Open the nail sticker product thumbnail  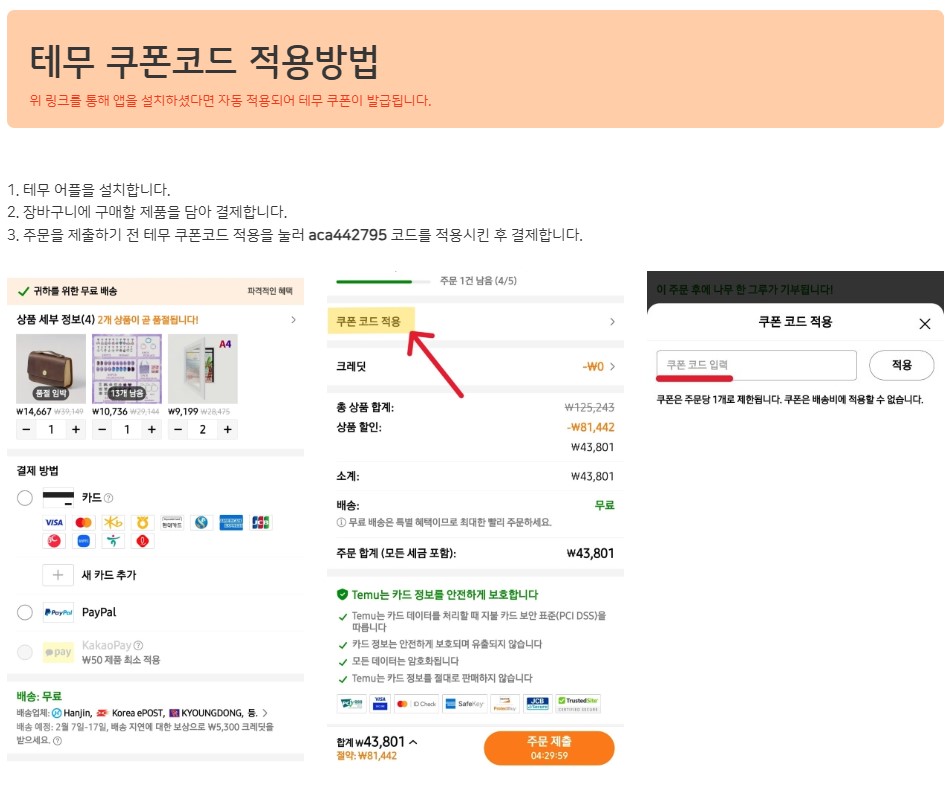tap(127, 369)
